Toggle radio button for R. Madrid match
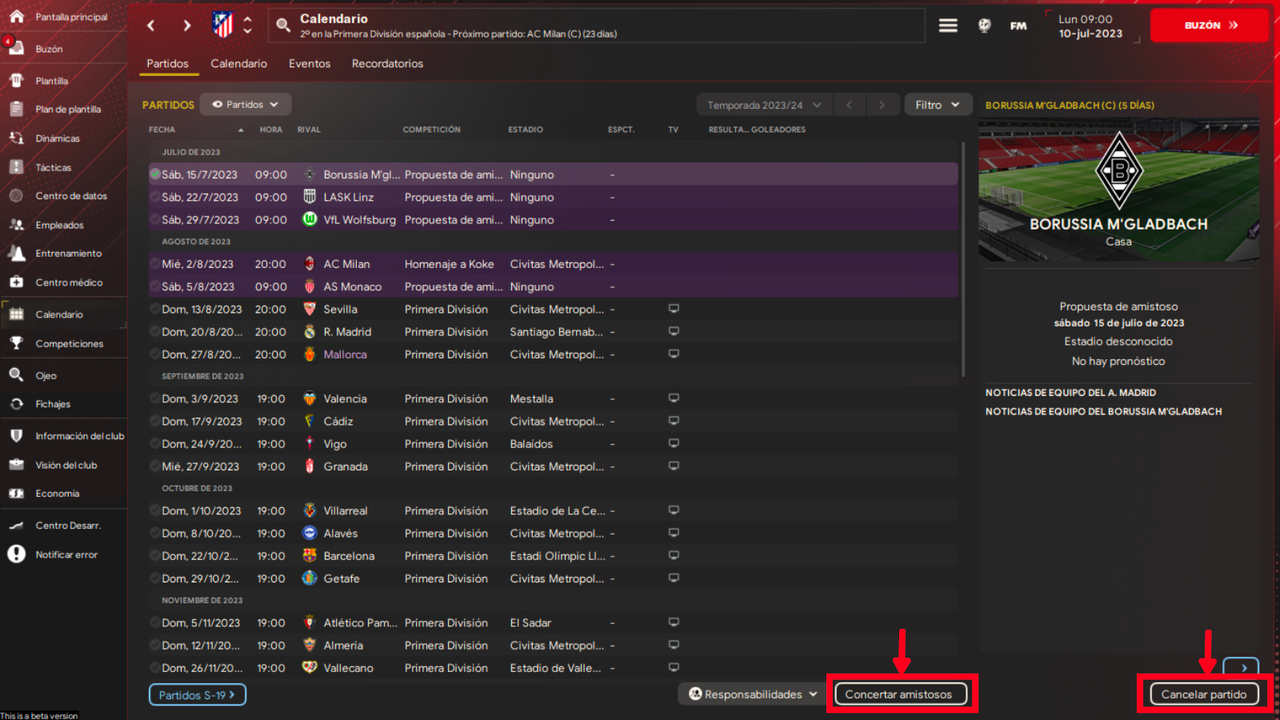Screen dimensions: 1280x720 pyautogui.click(x=155, y=331)
